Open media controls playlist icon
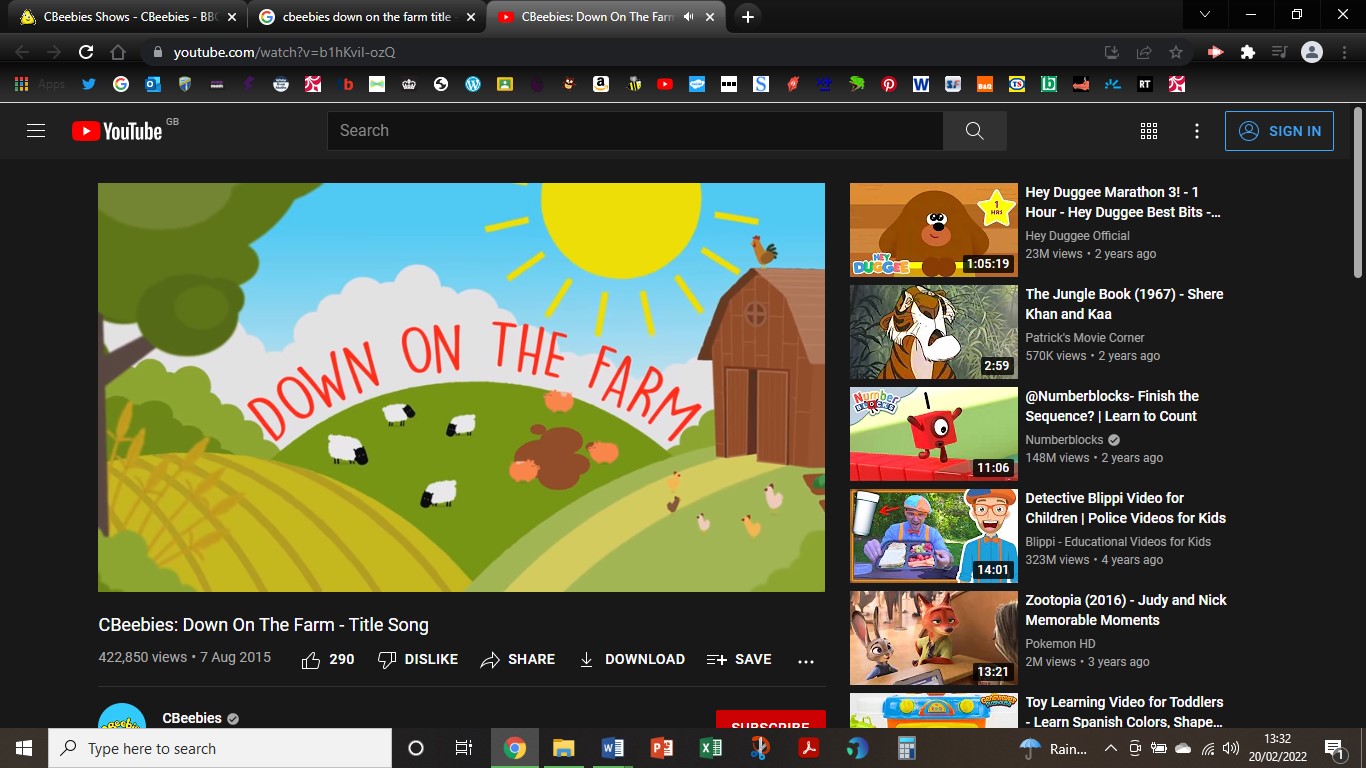Image resolution: width=1366 pixels, height=768 pixels. coord(1279,52)
